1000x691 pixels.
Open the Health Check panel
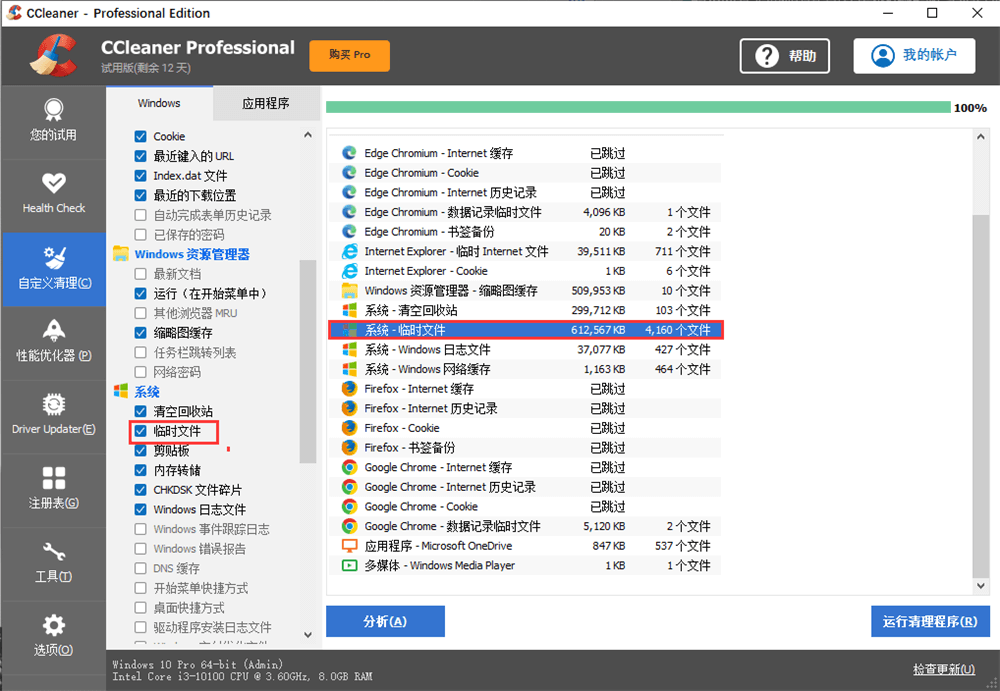[53, 194]
